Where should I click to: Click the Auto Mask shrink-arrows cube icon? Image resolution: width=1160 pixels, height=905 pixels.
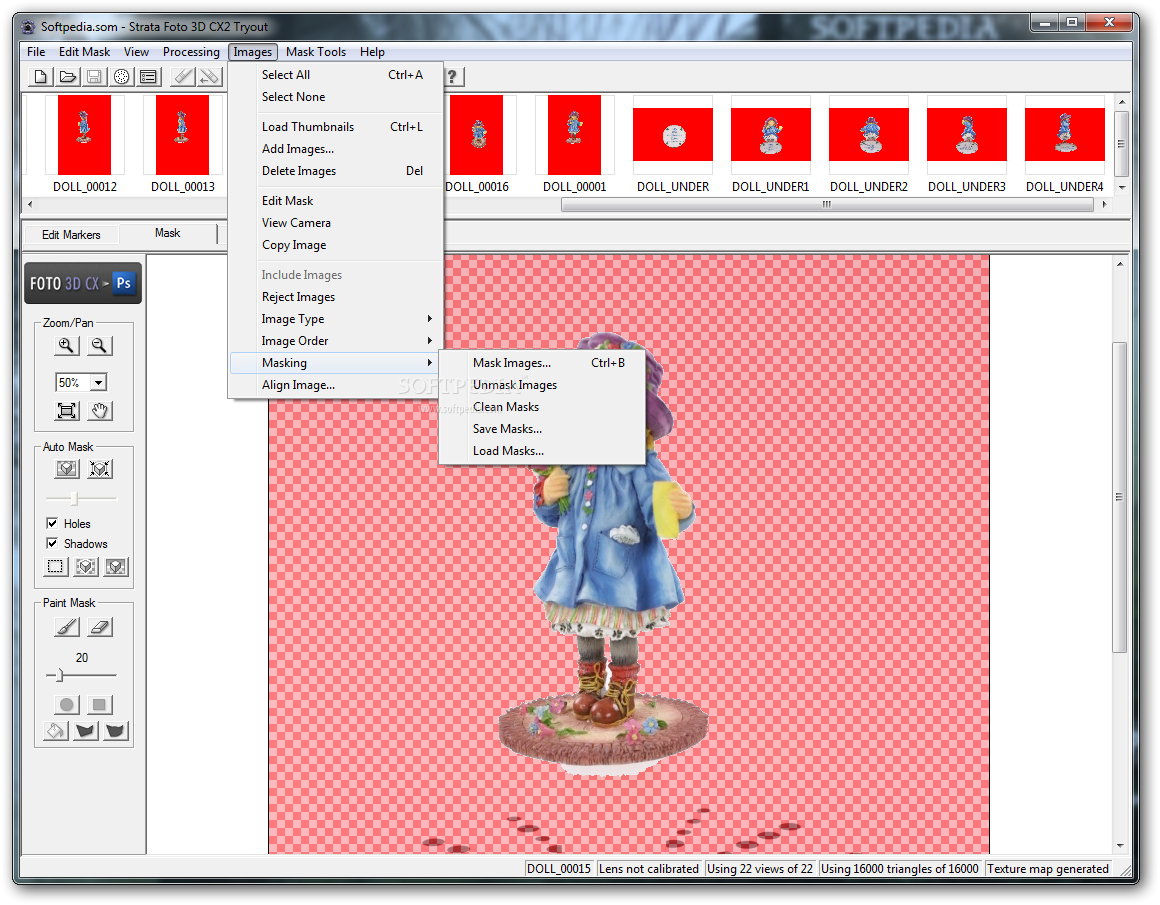coord(100,468)
